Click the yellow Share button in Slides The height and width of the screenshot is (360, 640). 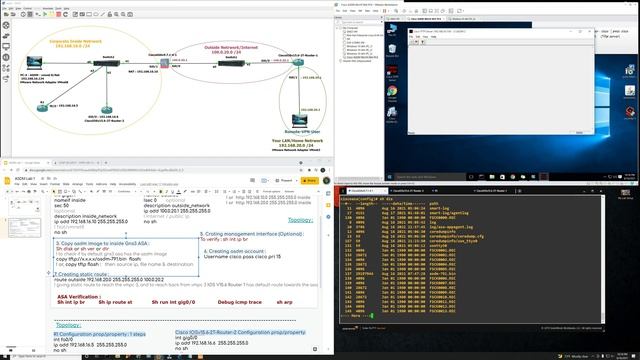click(x=309, y=180)
